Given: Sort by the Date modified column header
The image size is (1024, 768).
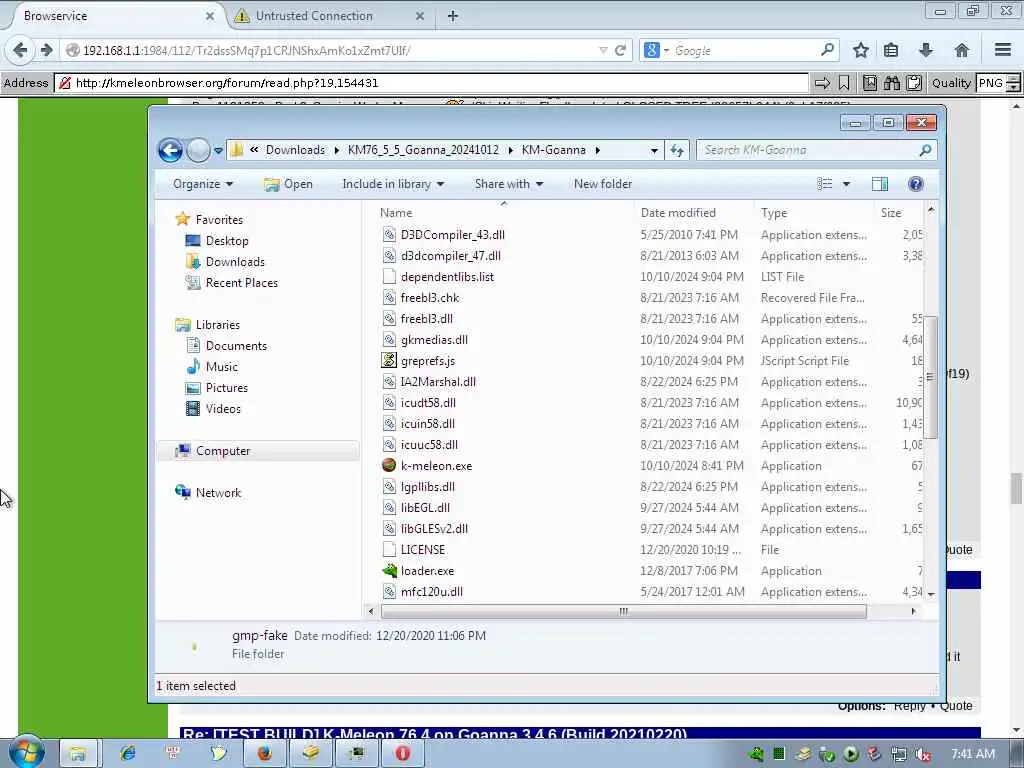Looking at the screenshot, I should coord(694,213).
